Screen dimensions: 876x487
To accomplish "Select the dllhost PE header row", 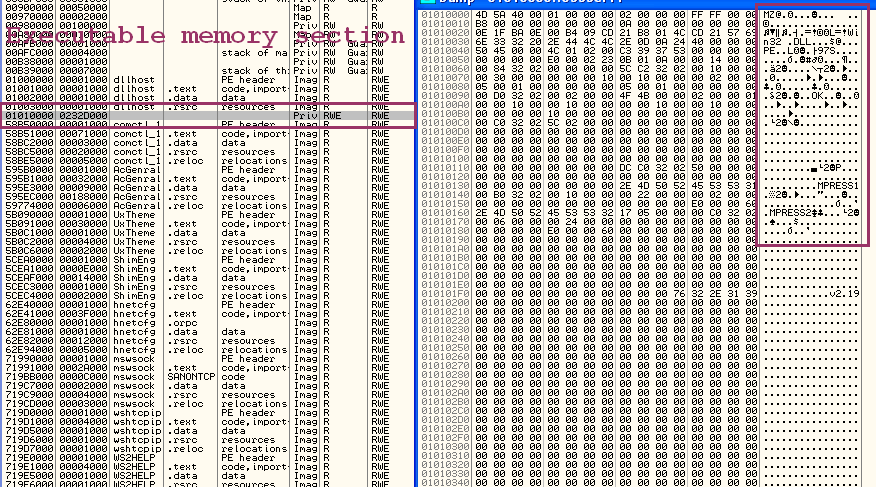I will point(200,80).
